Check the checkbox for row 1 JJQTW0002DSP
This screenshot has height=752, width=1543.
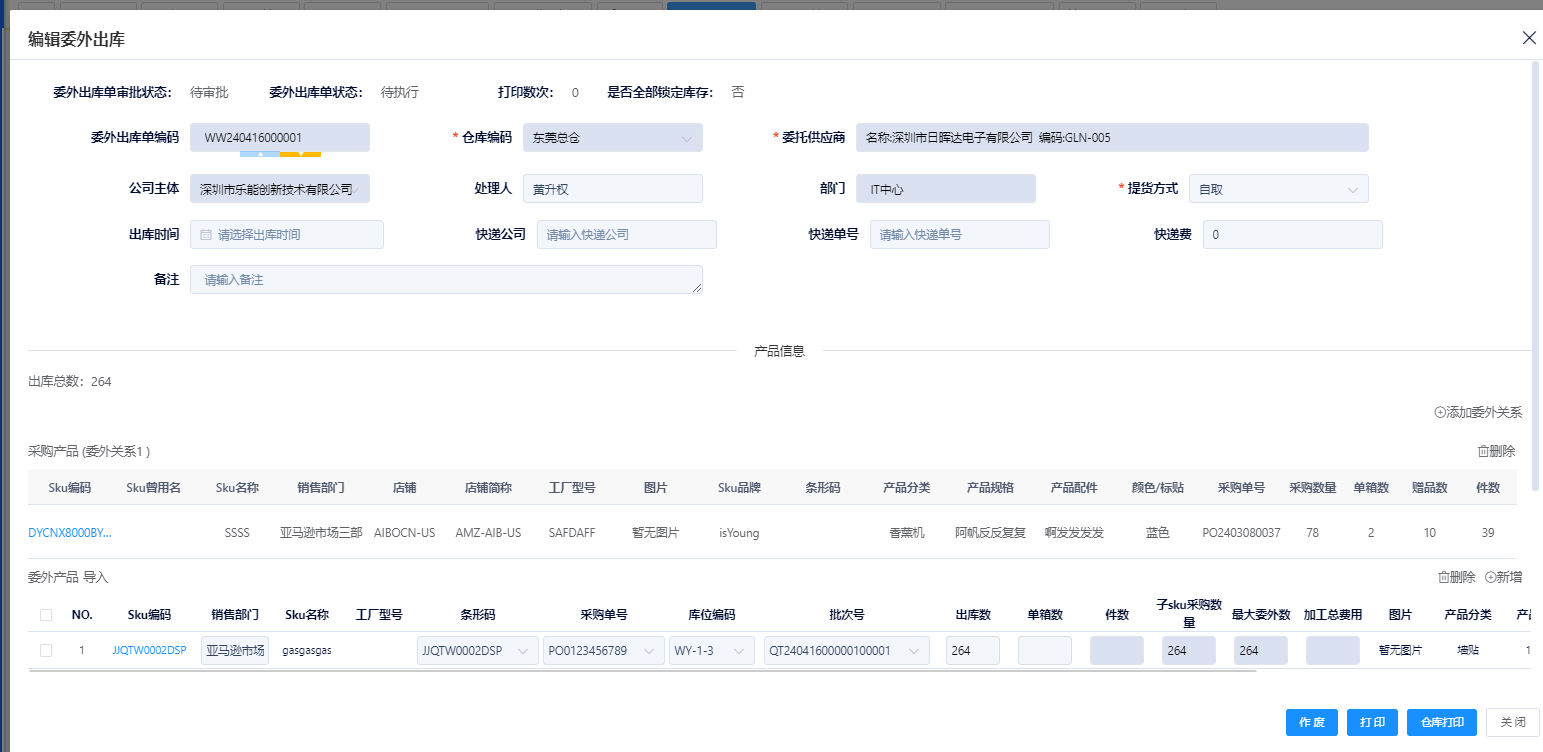[x=46, y=651]
